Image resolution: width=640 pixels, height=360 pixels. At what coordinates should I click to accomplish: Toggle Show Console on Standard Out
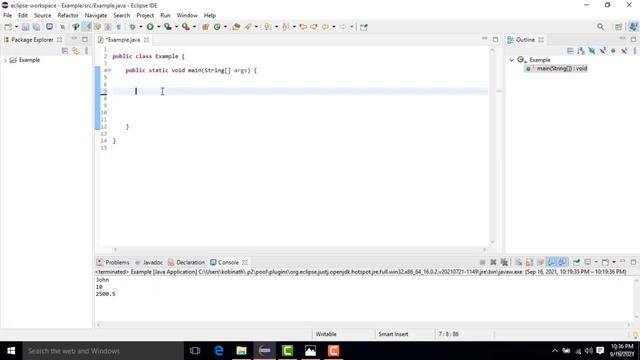pos(551,262)
